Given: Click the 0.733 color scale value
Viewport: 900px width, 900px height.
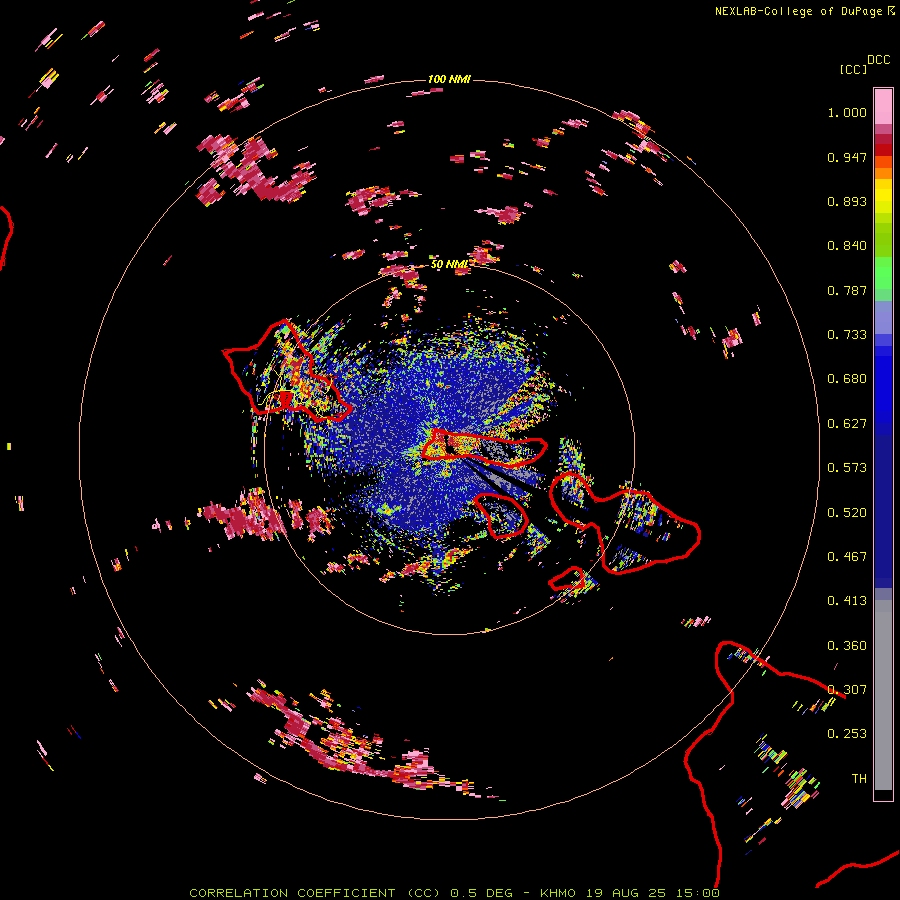Looking at the screenshot, I should 847,335.
